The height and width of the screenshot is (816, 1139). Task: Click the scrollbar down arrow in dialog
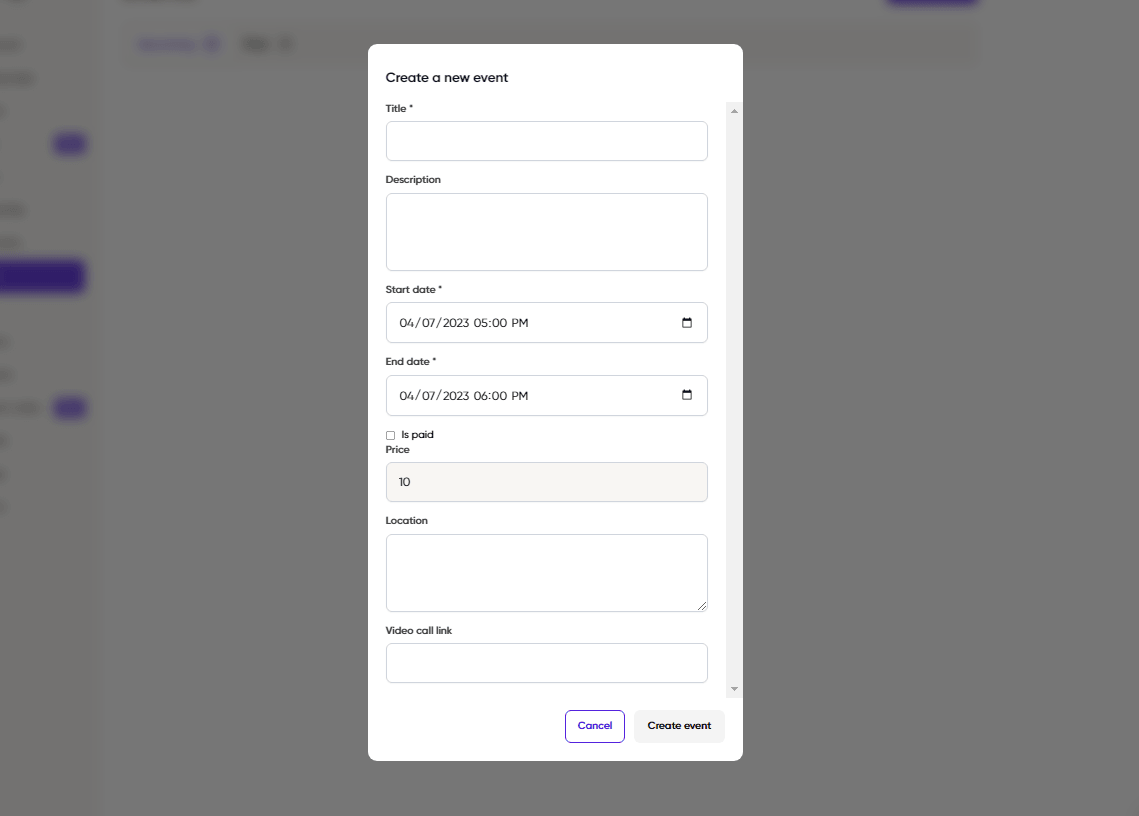pos(734,689)
